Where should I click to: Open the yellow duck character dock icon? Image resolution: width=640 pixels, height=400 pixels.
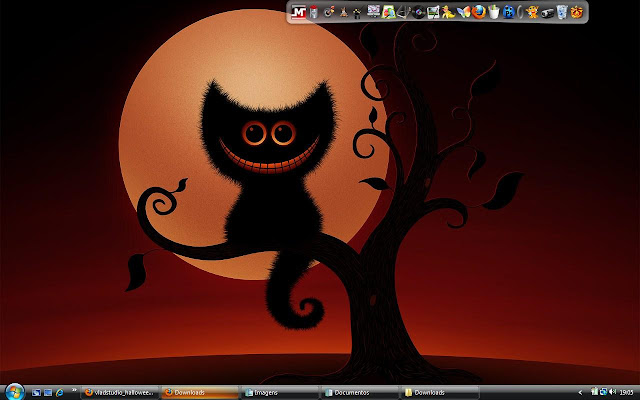(448, 12)
